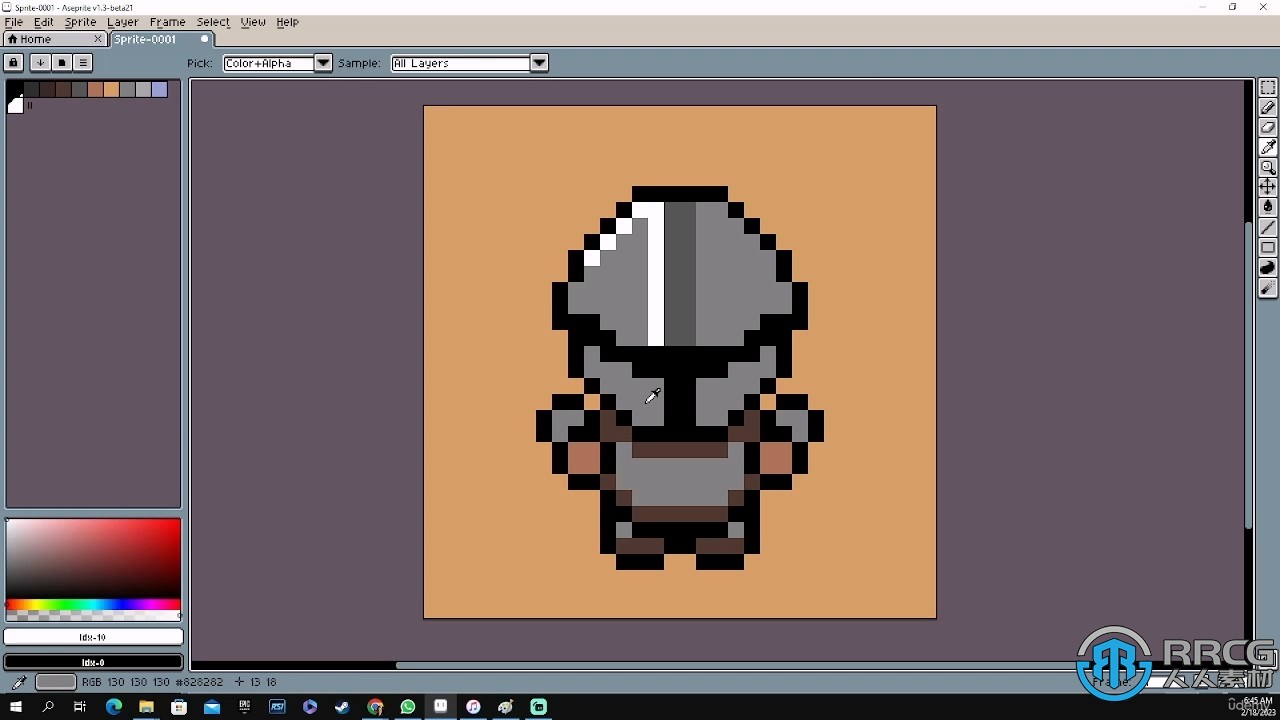
Task: Select the Contour tool
Action: coord(1268,268)
